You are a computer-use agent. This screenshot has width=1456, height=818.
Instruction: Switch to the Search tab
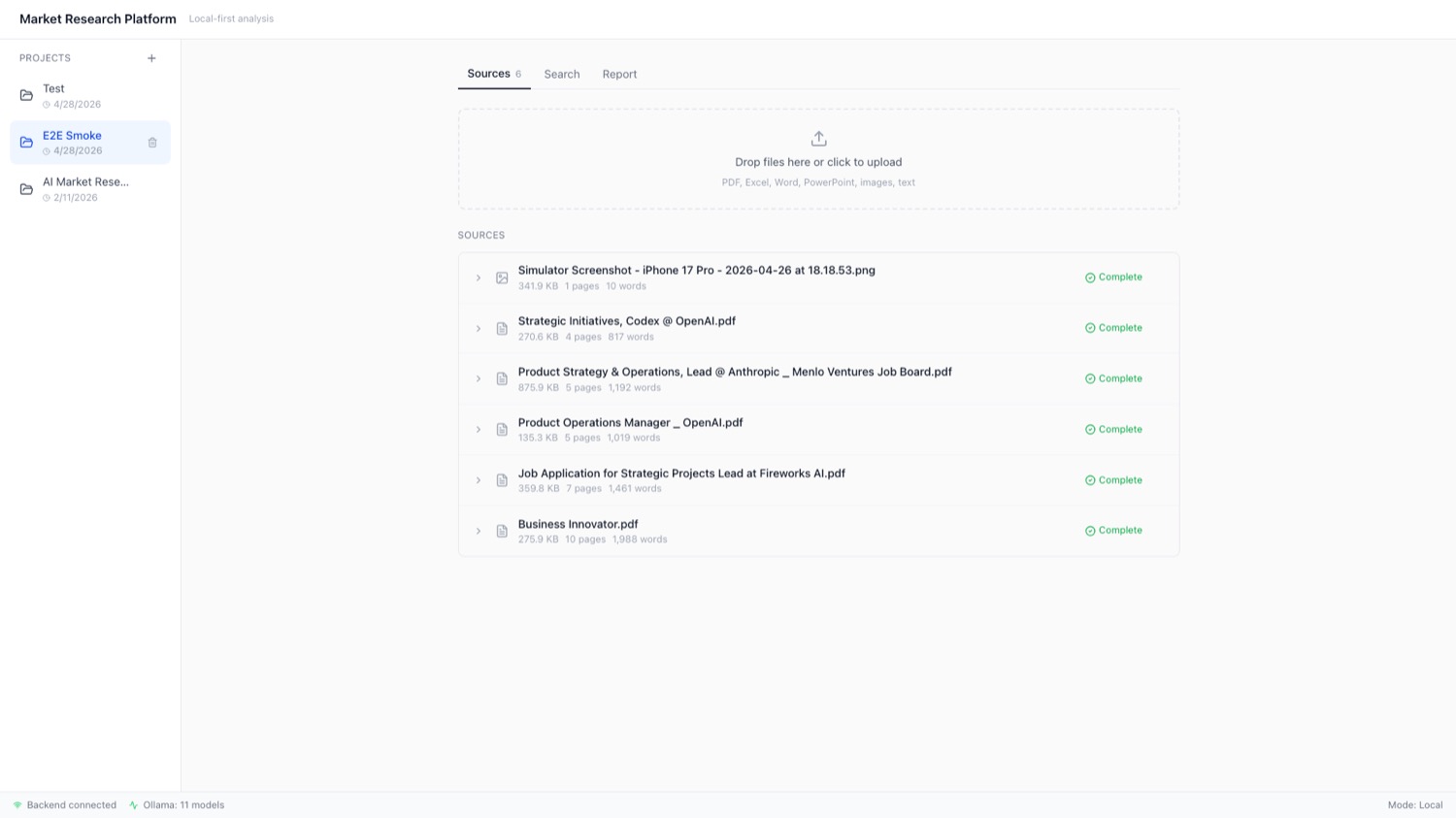pos(562,75)
